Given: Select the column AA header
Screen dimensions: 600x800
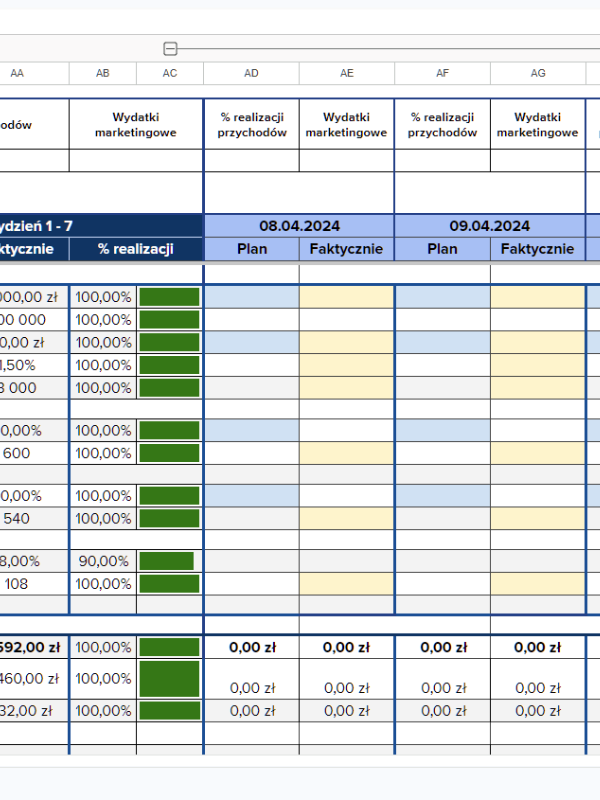Looking at the screenshot, I should click(x=17, y=73).
